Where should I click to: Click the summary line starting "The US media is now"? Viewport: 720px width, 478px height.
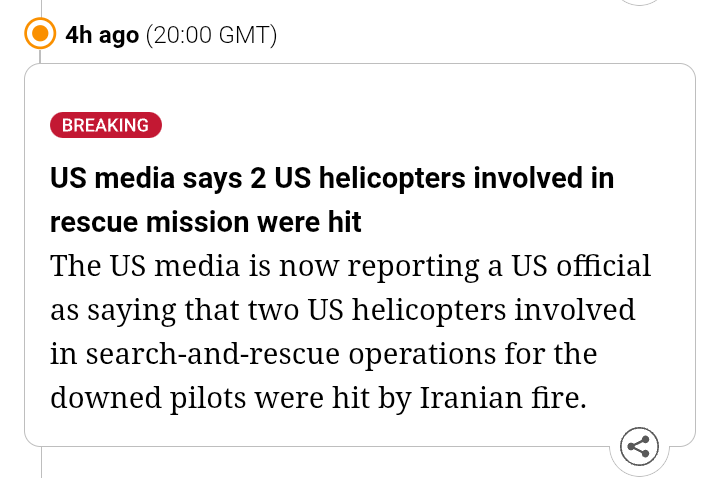coord(350,266)
